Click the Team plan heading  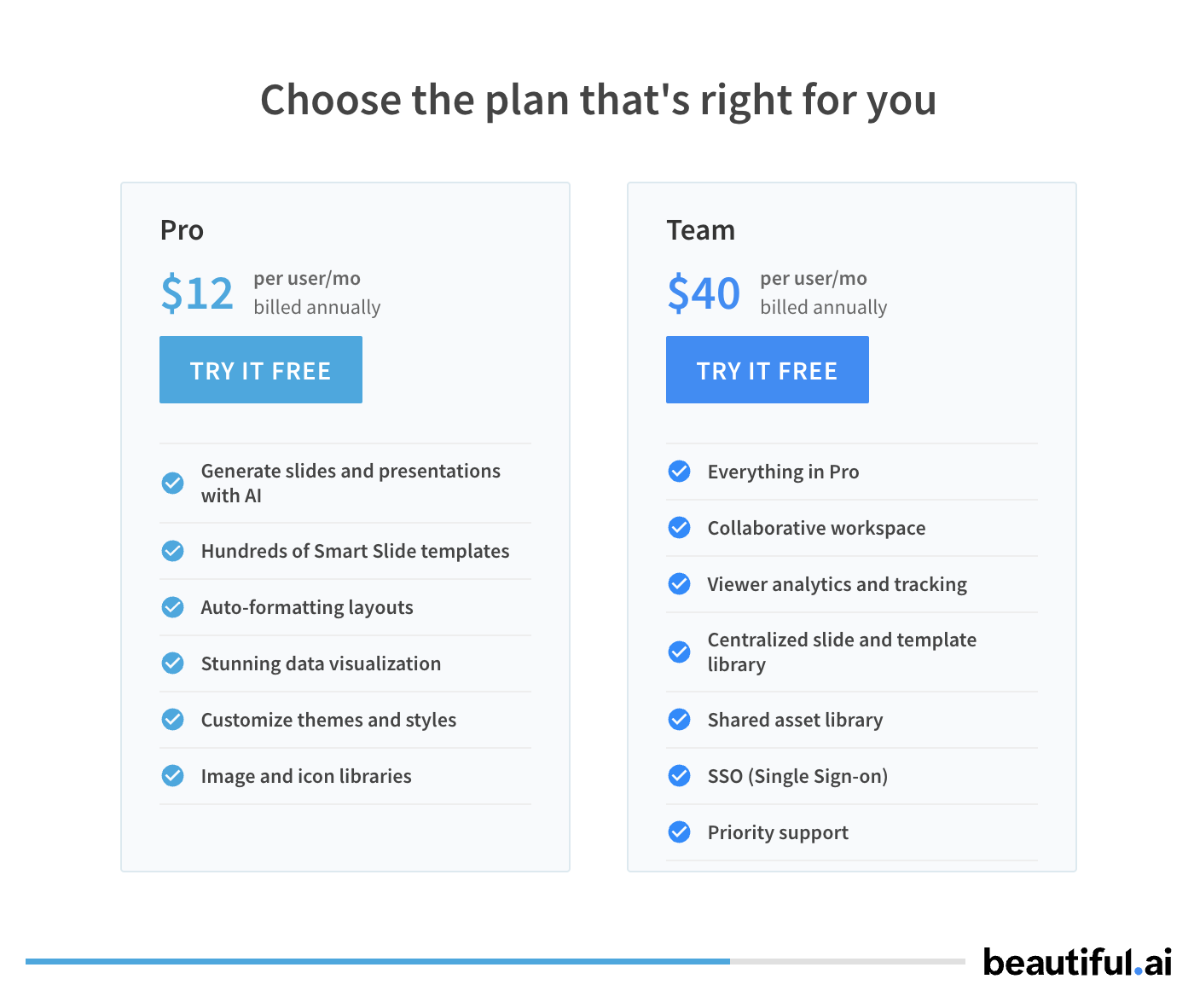tap(700, 230)
